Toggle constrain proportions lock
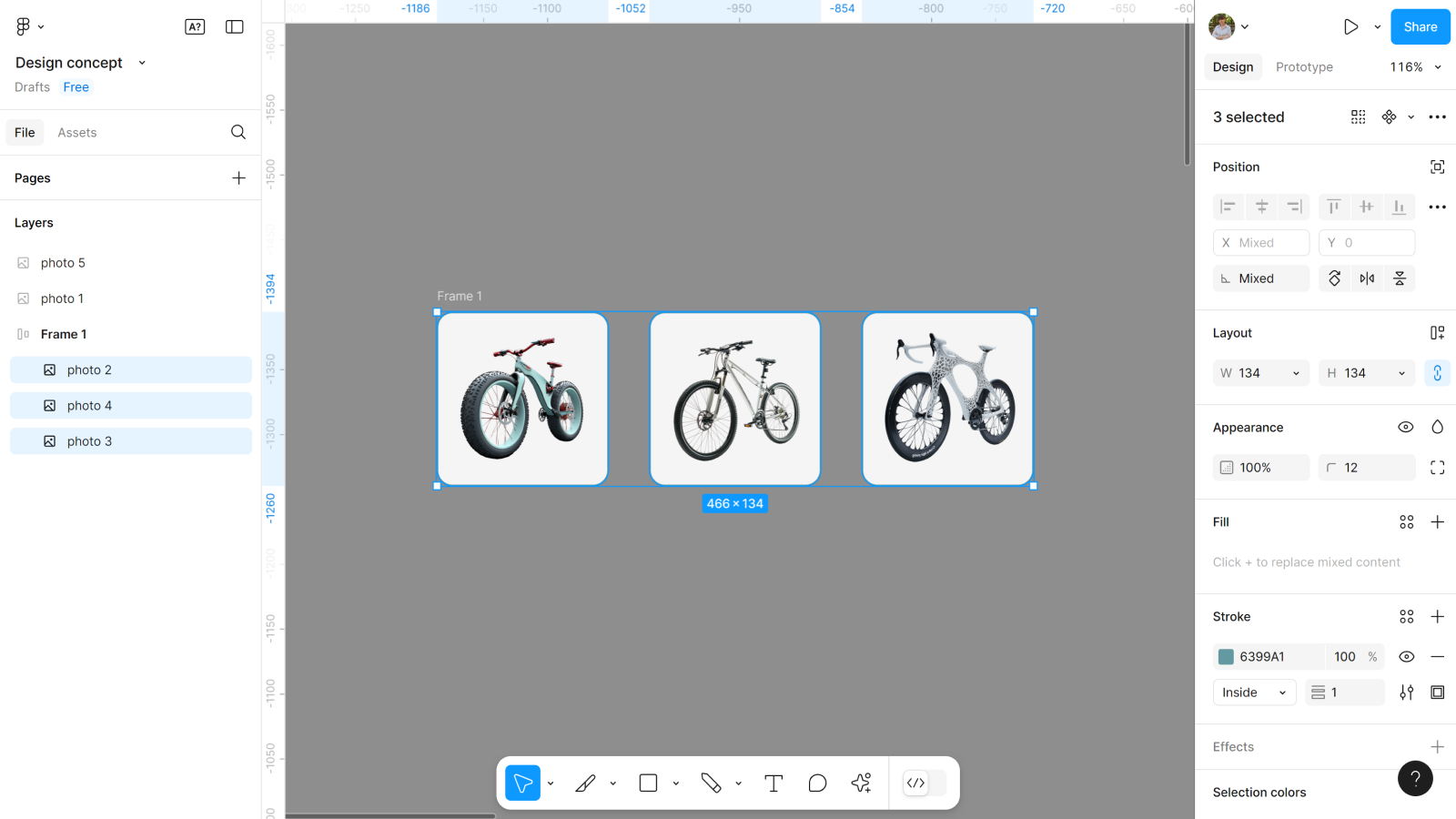 tap(1437, 373)
